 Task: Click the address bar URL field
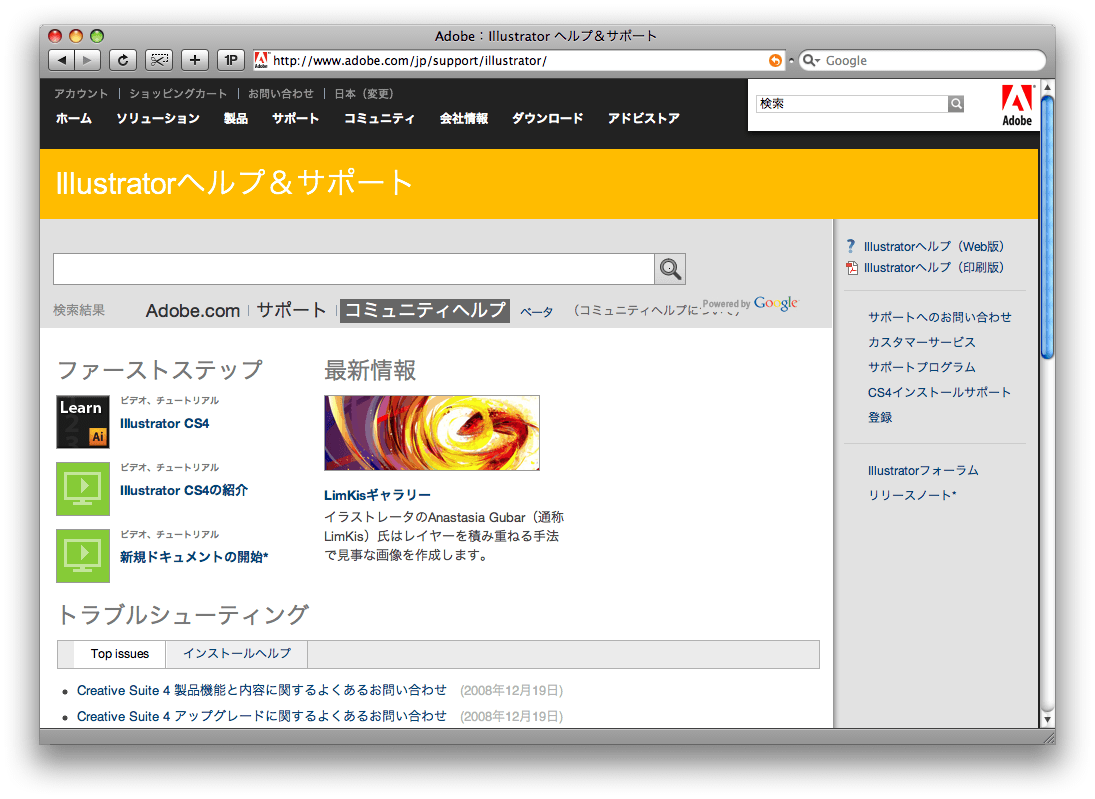click(x=517, y=61)
